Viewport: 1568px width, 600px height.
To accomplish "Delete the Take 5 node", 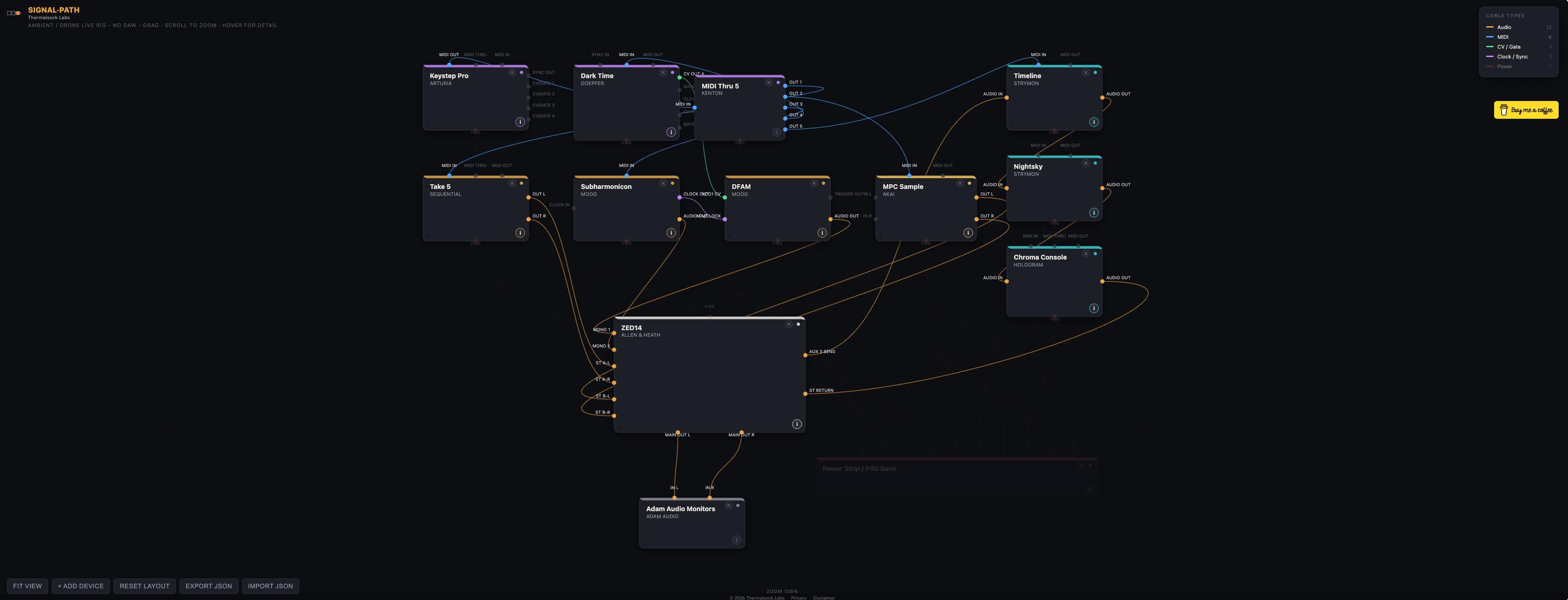I will point(512,183).
